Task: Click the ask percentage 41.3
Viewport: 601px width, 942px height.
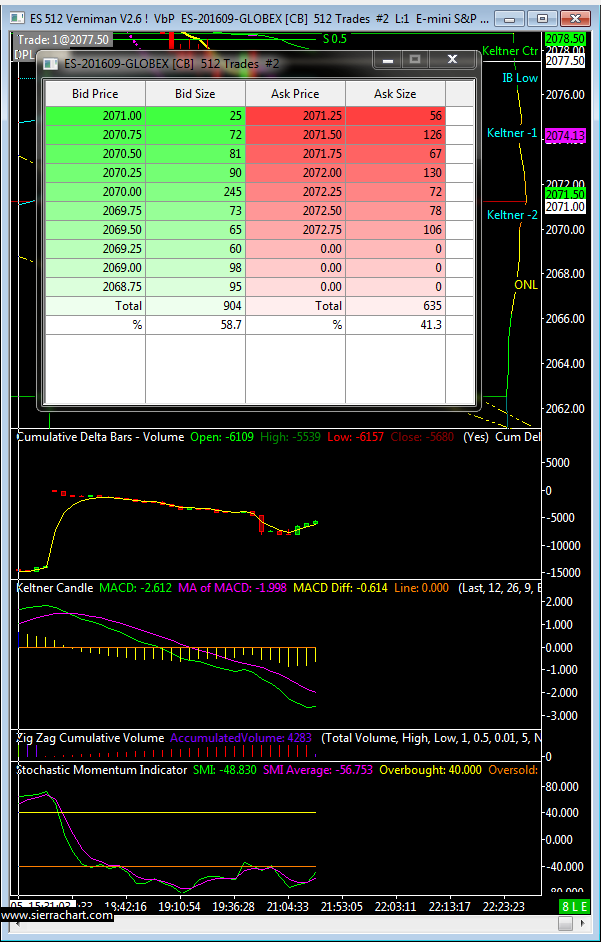Action: [x=395, y=325]
